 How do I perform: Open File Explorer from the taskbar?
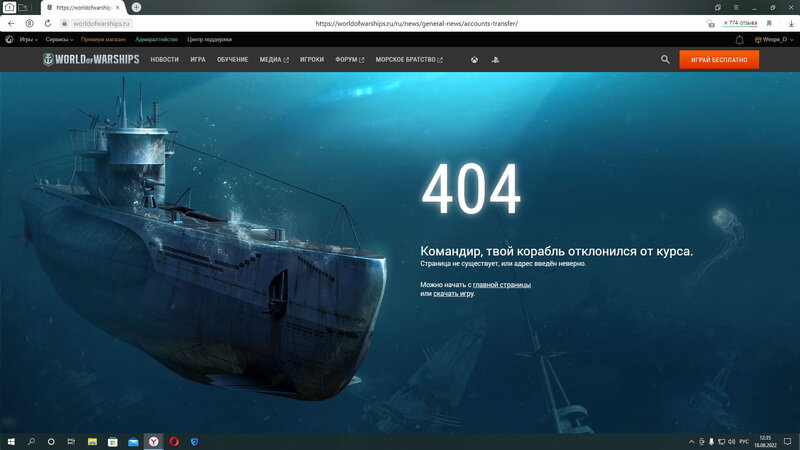[92, 441]
